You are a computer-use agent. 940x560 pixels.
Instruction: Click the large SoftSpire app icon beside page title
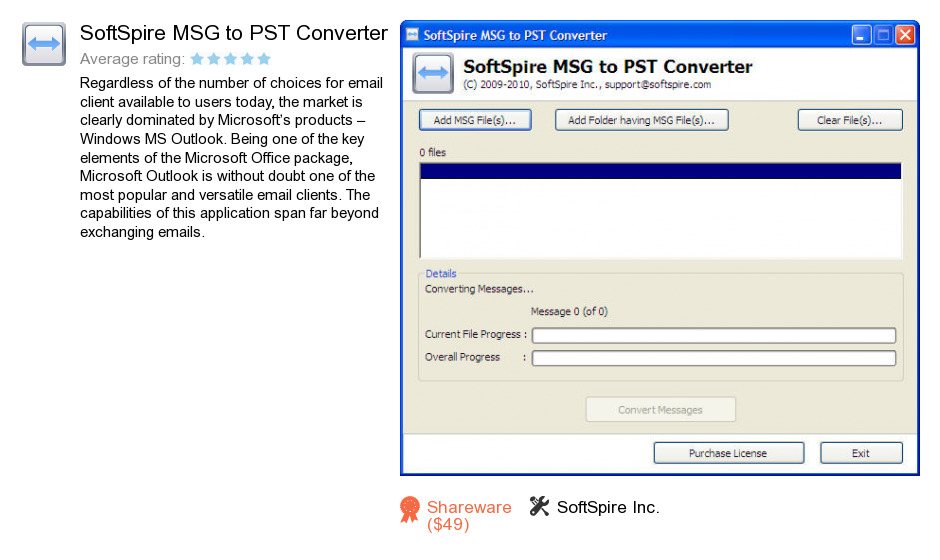(x=44, y=44)
